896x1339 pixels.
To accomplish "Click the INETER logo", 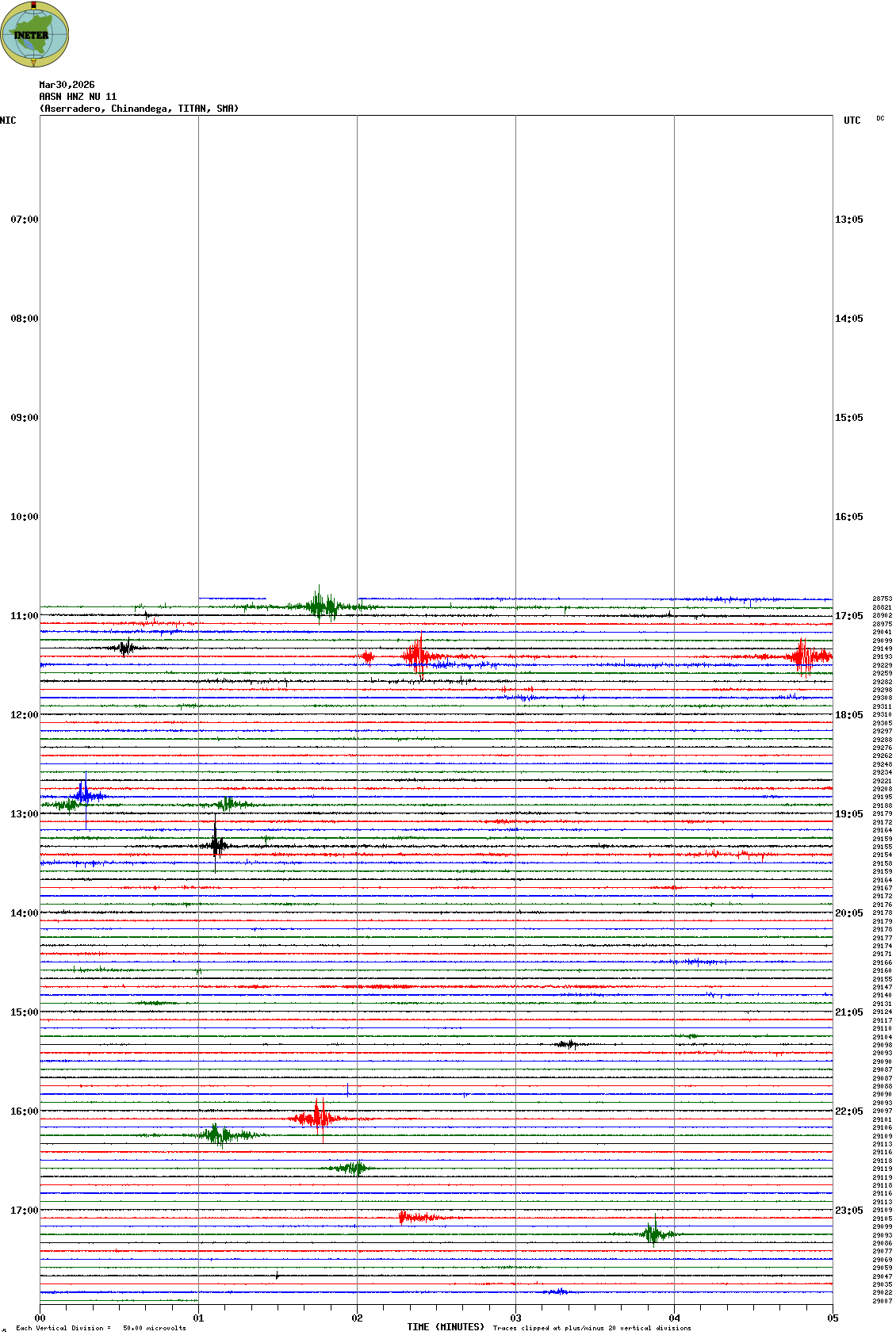I will pos(35,34).
